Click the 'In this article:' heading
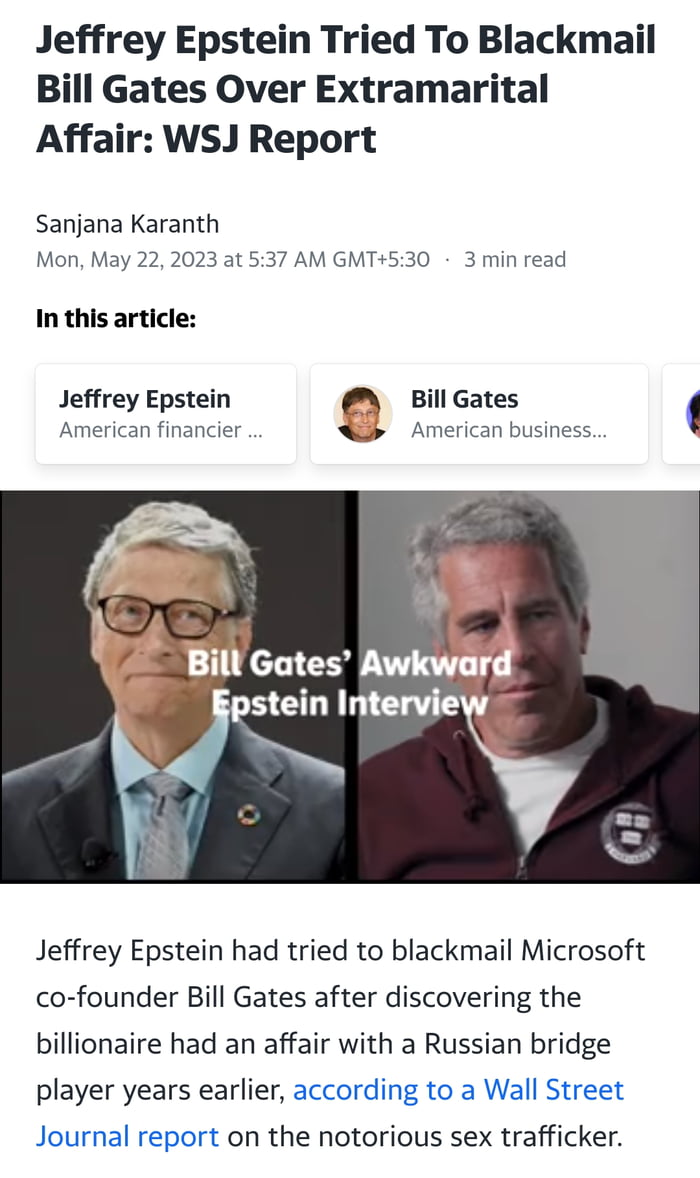Viewport: 700px width, 1178px height. pyautogui.click(x=116, y=319)
